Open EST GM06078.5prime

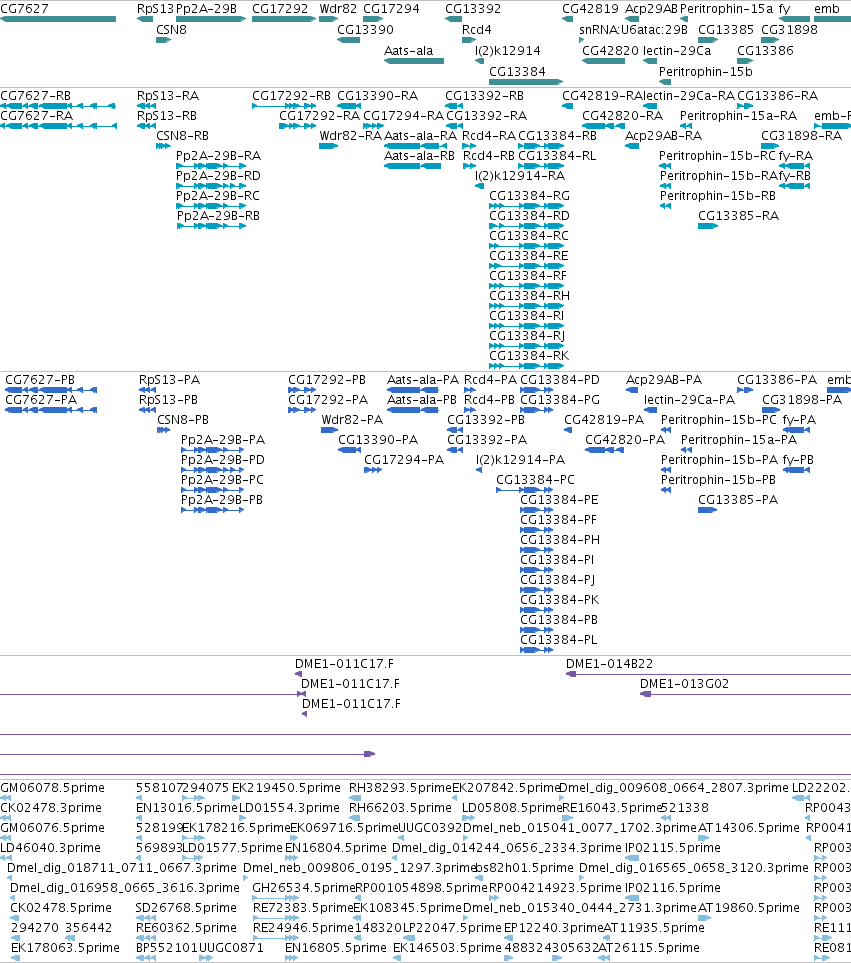click(x=53, y=789)
